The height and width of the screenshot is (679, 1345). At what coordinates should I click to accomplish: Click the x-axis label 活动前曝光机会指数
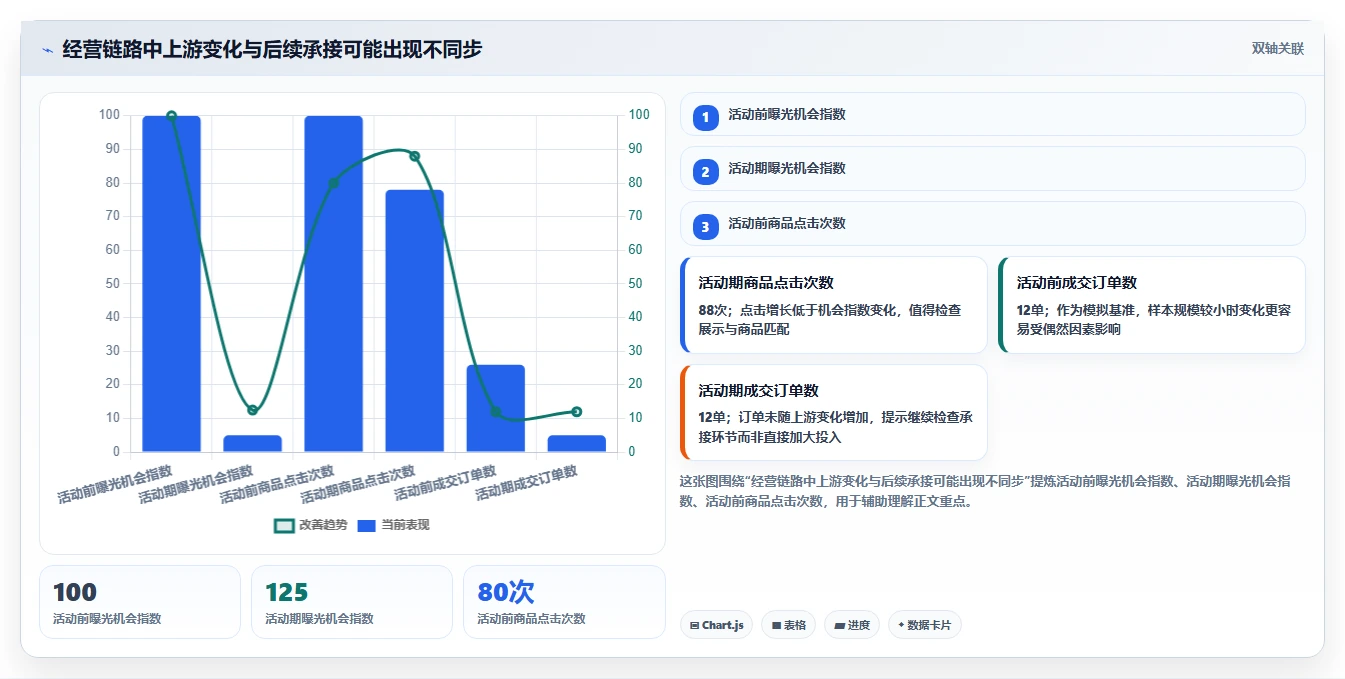pos(115,484)
